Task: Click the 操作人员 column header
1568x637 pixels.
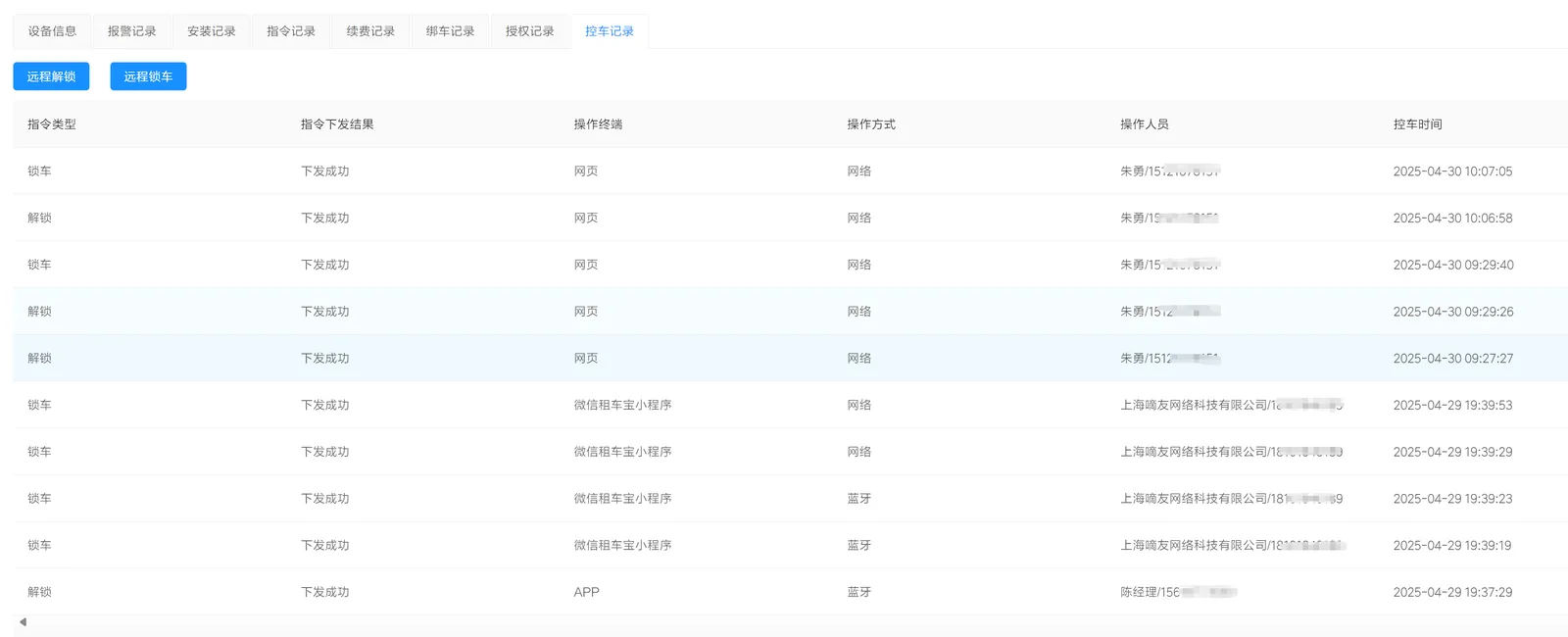Action: coord(1145,124)
